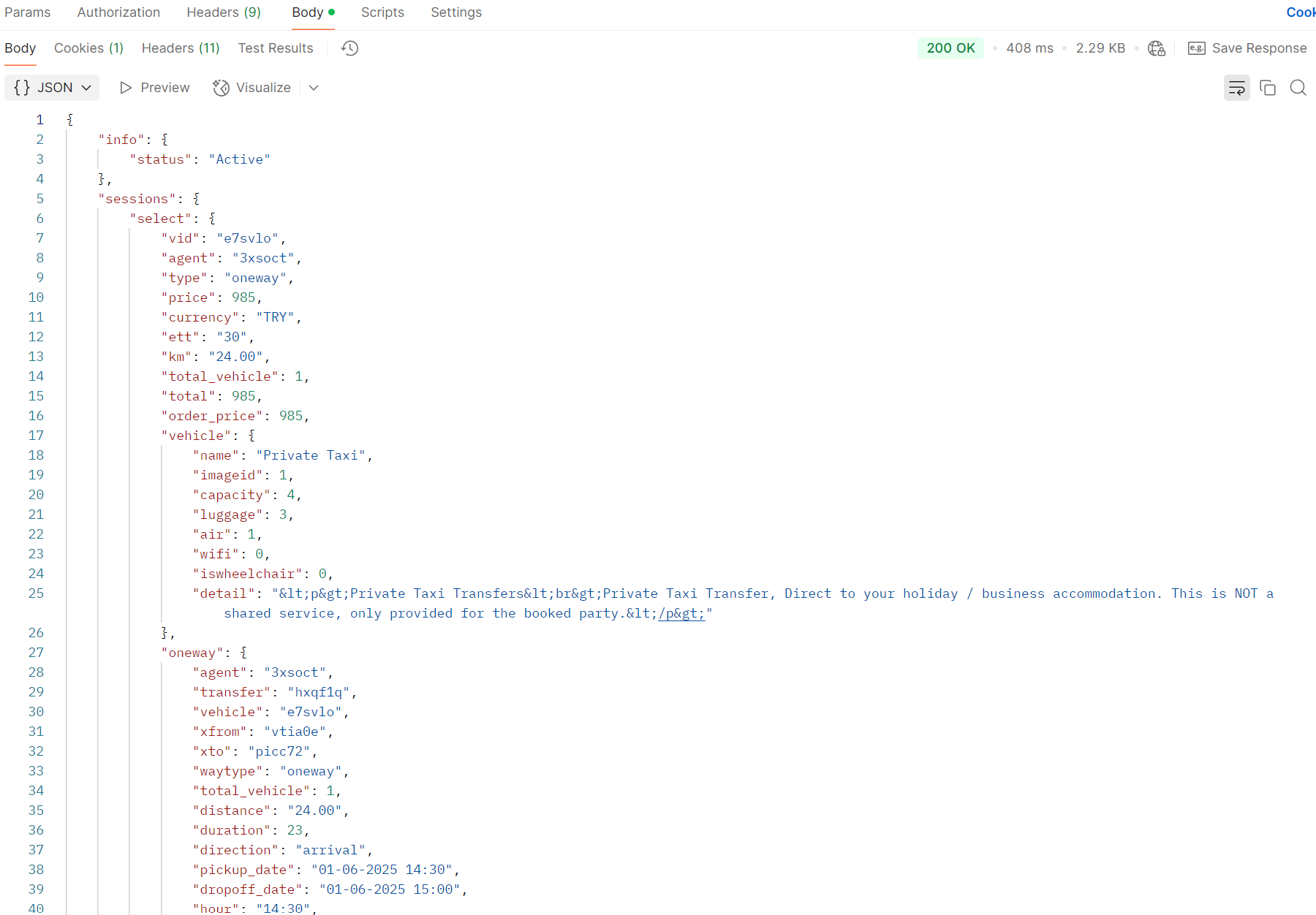Click the network globe lock icon
This screenshot has height=915, width=1316.
[1156, 48]
